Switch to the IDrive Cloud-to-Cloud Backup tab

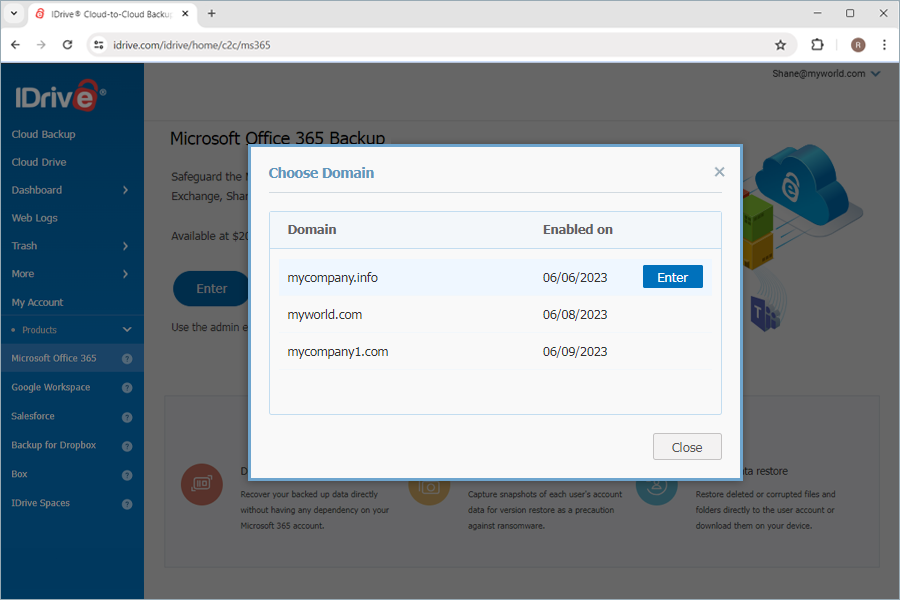tap(95, 14)
